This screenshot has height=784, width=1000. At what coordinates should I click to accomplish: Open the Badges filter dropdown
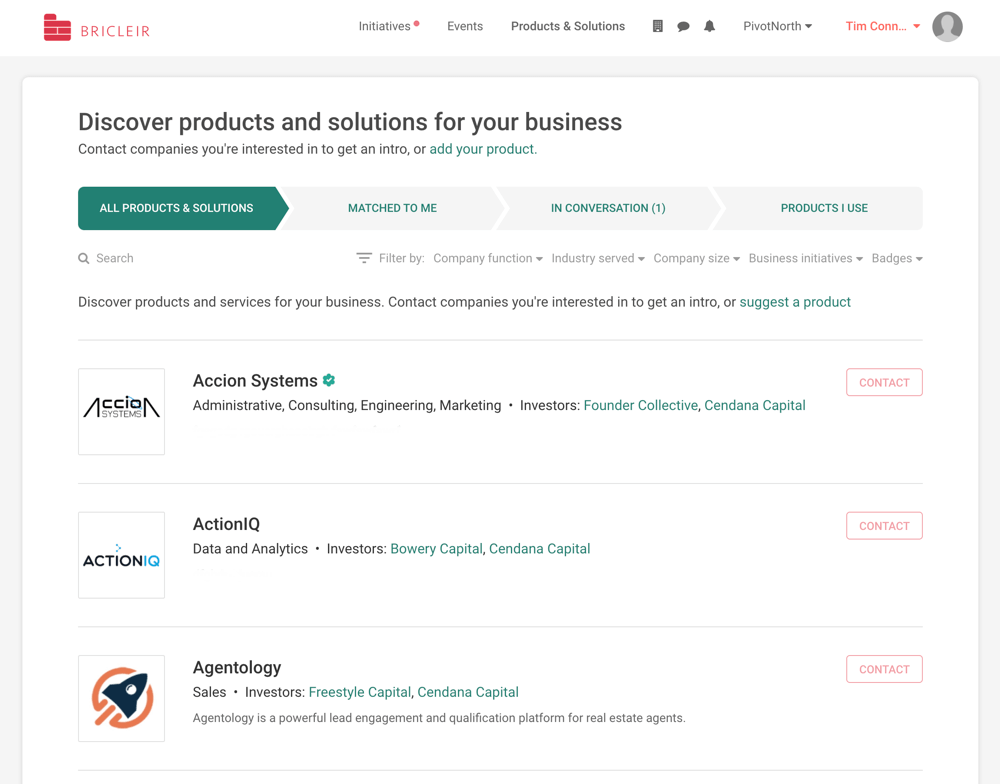tap(897, 258)
